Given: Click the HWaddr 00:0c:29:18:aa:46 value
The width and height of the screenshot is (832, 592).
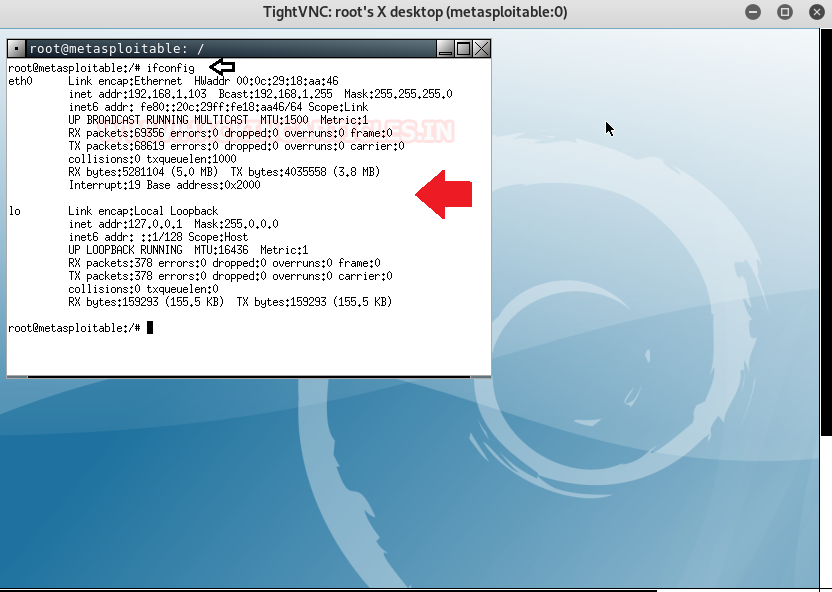Looking at the screenshot, I should (266, 81).
